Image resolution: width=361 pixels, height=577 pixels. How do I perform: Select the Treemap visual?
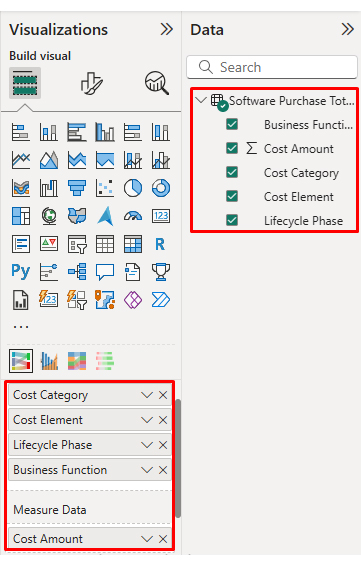point(21,216)
